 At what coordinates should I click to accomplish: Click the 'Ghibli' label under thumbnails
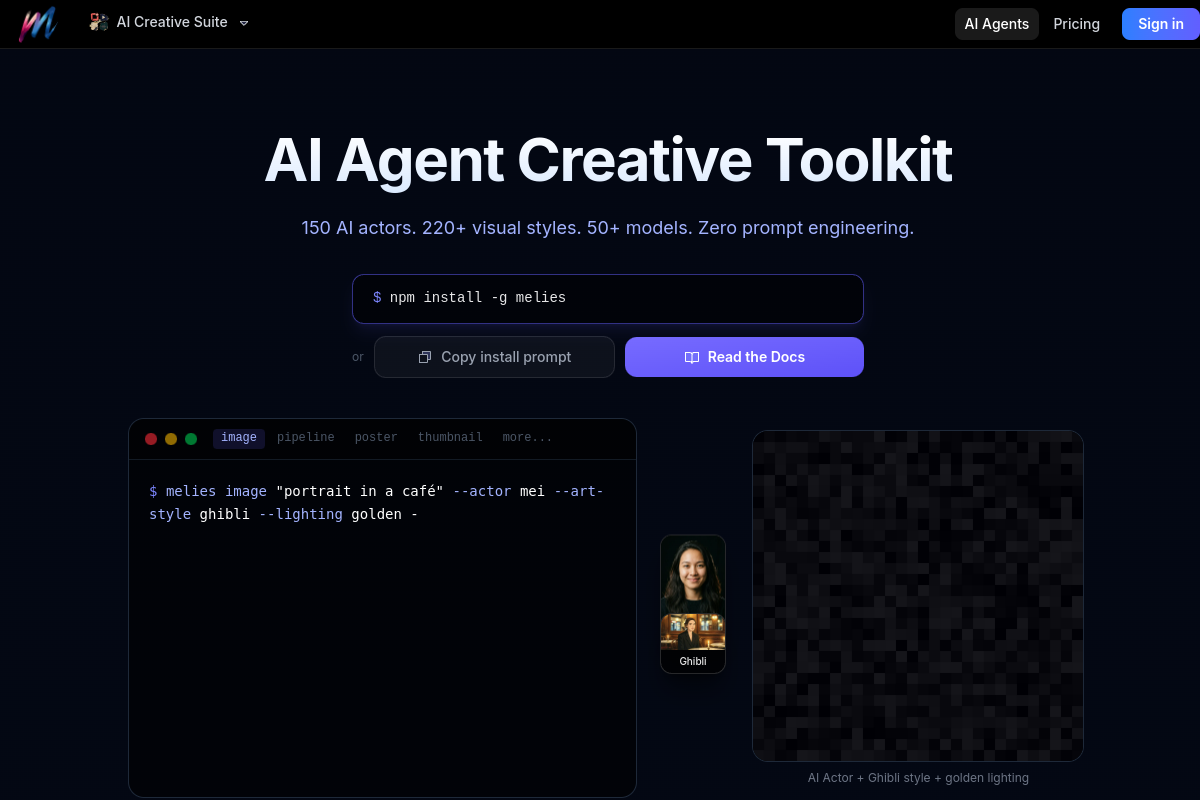tap(693, 661)
